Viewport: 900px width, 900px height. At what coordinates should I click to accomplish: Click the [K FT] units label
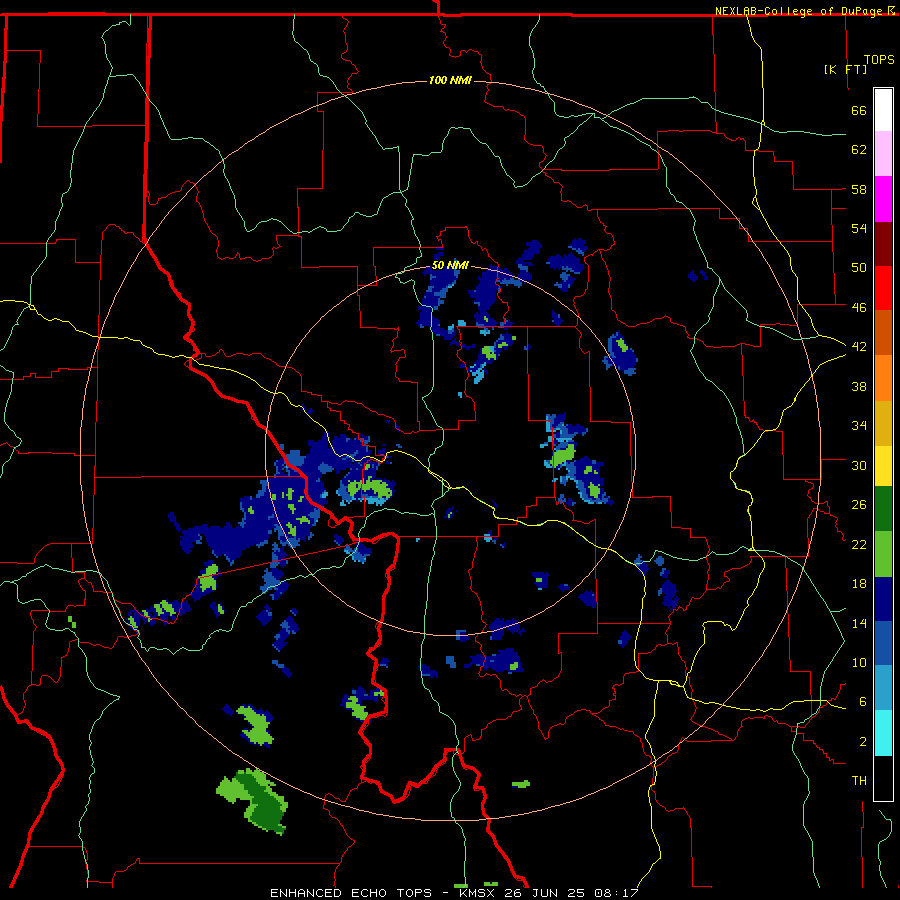coord(845,69)
